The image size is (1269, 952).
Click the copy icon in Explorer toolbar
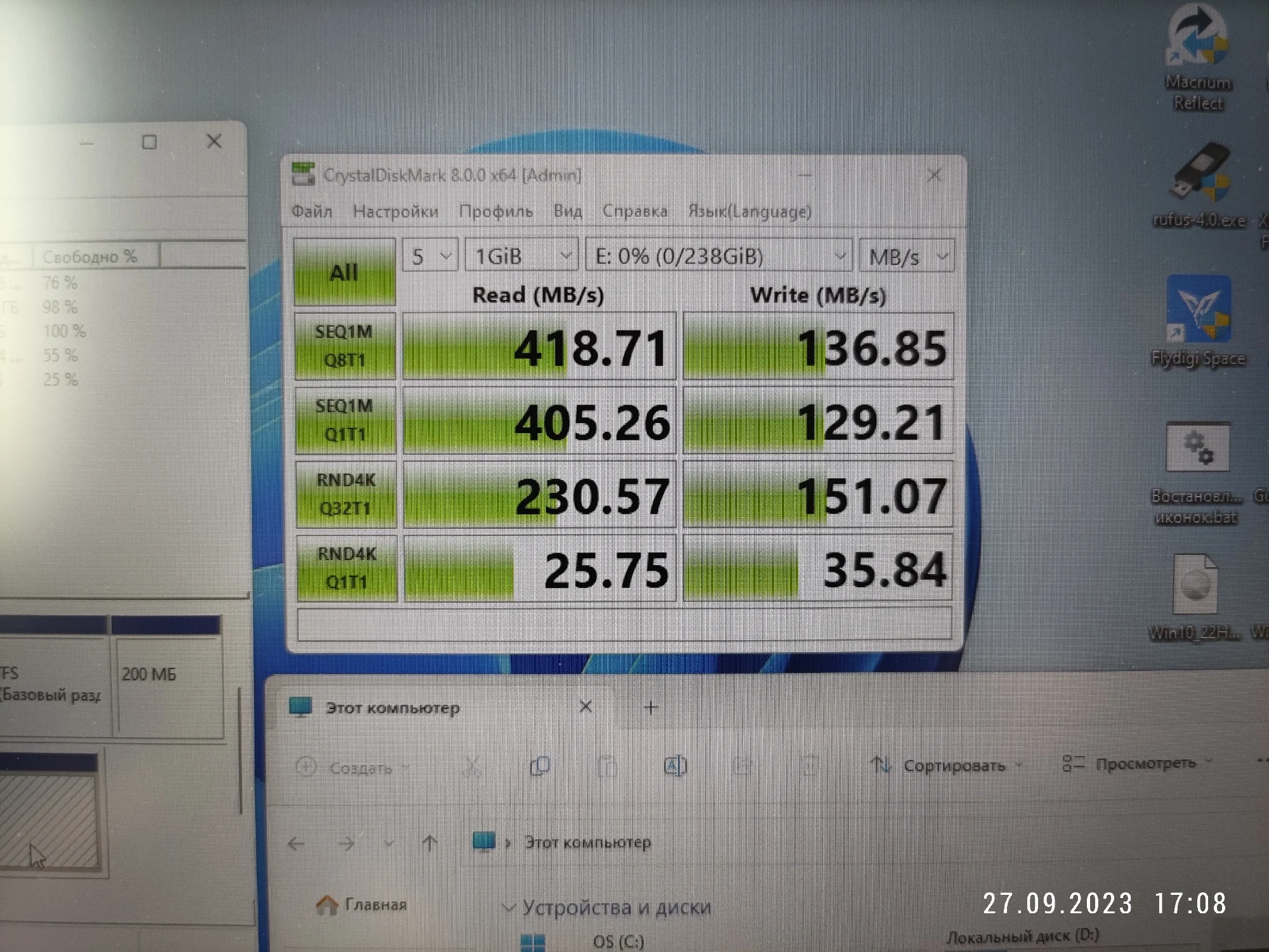539,766
